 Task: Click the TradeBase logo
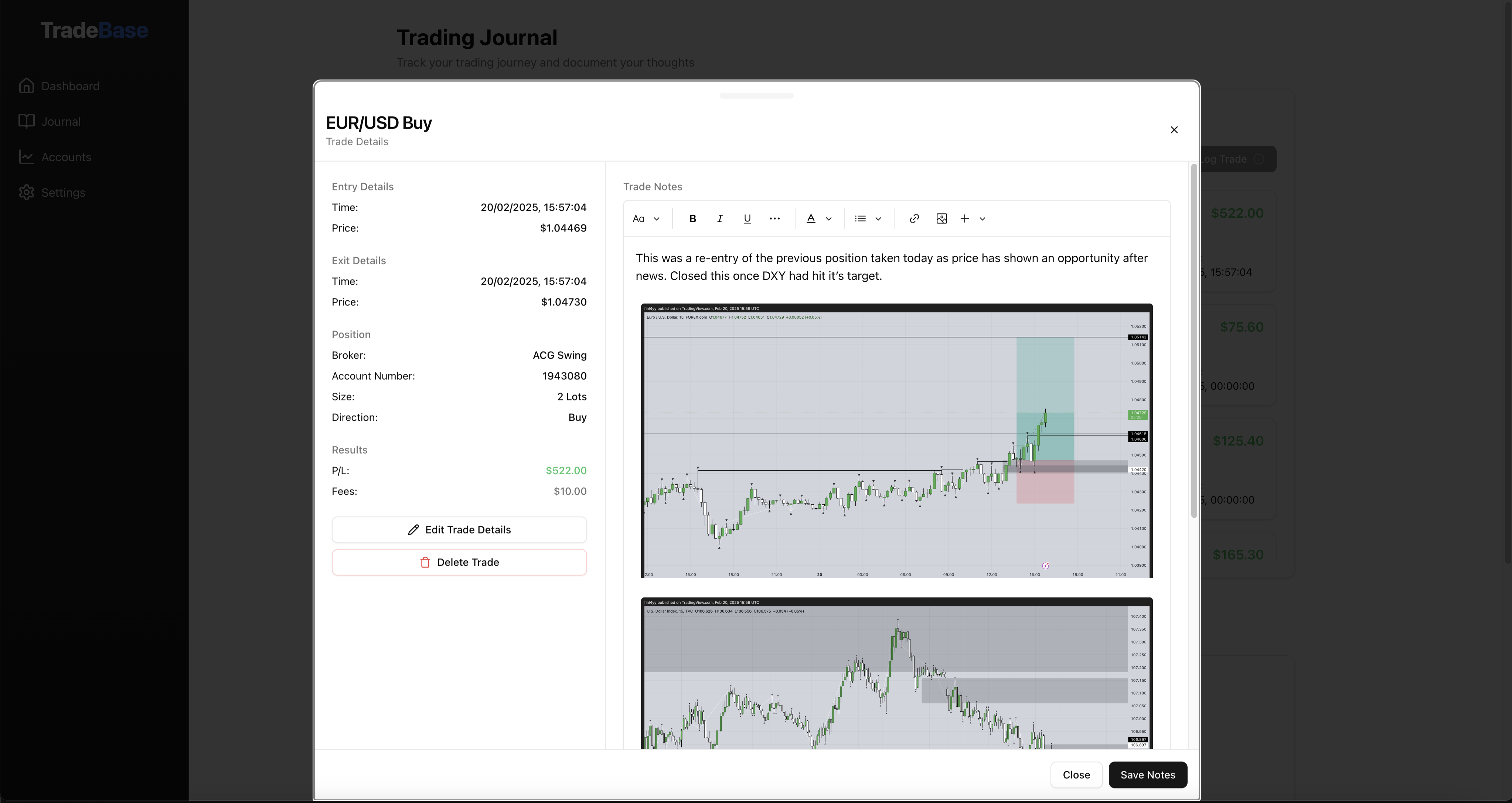(x=94, y=30)
